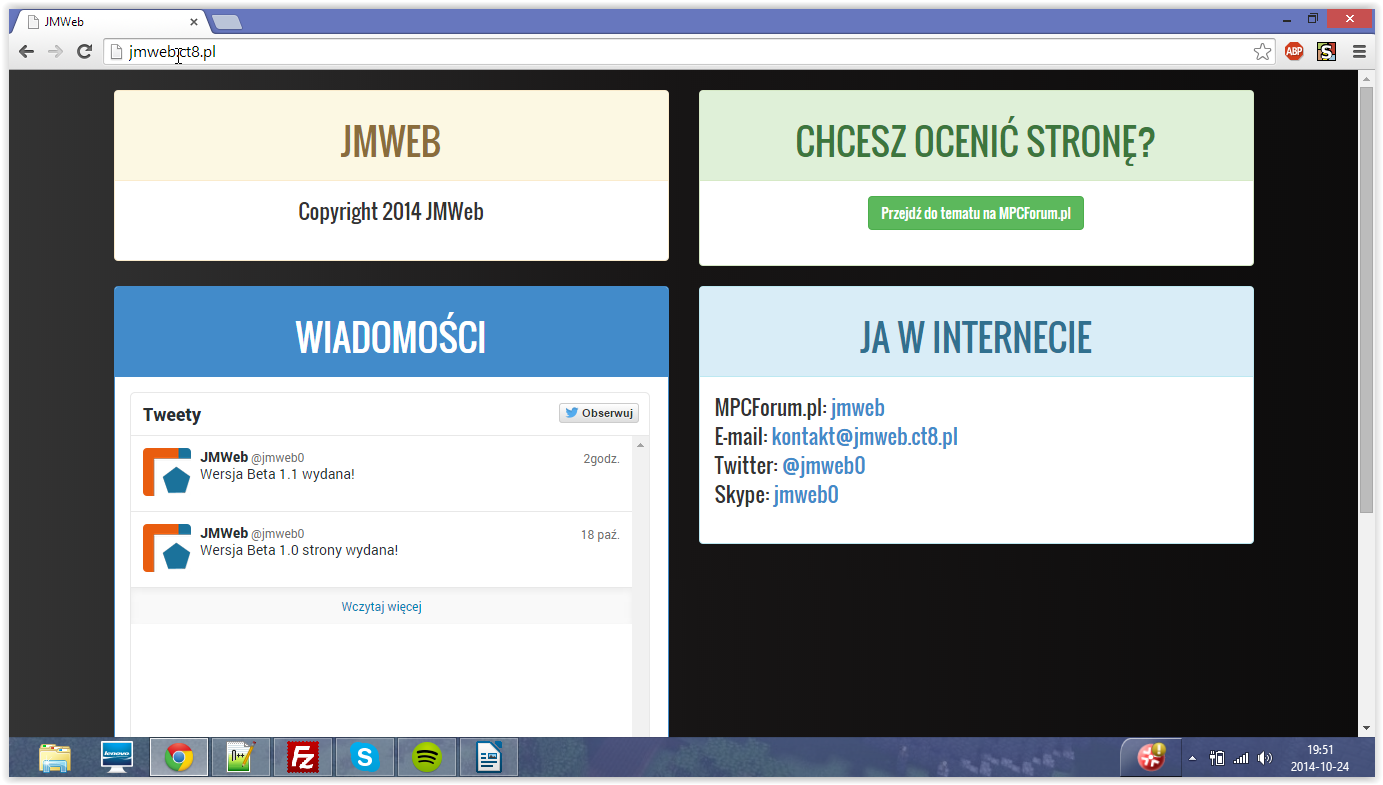Open the MPCForum.pl jmweb profile link
The image size is (1383, 785).
point(858,408)
